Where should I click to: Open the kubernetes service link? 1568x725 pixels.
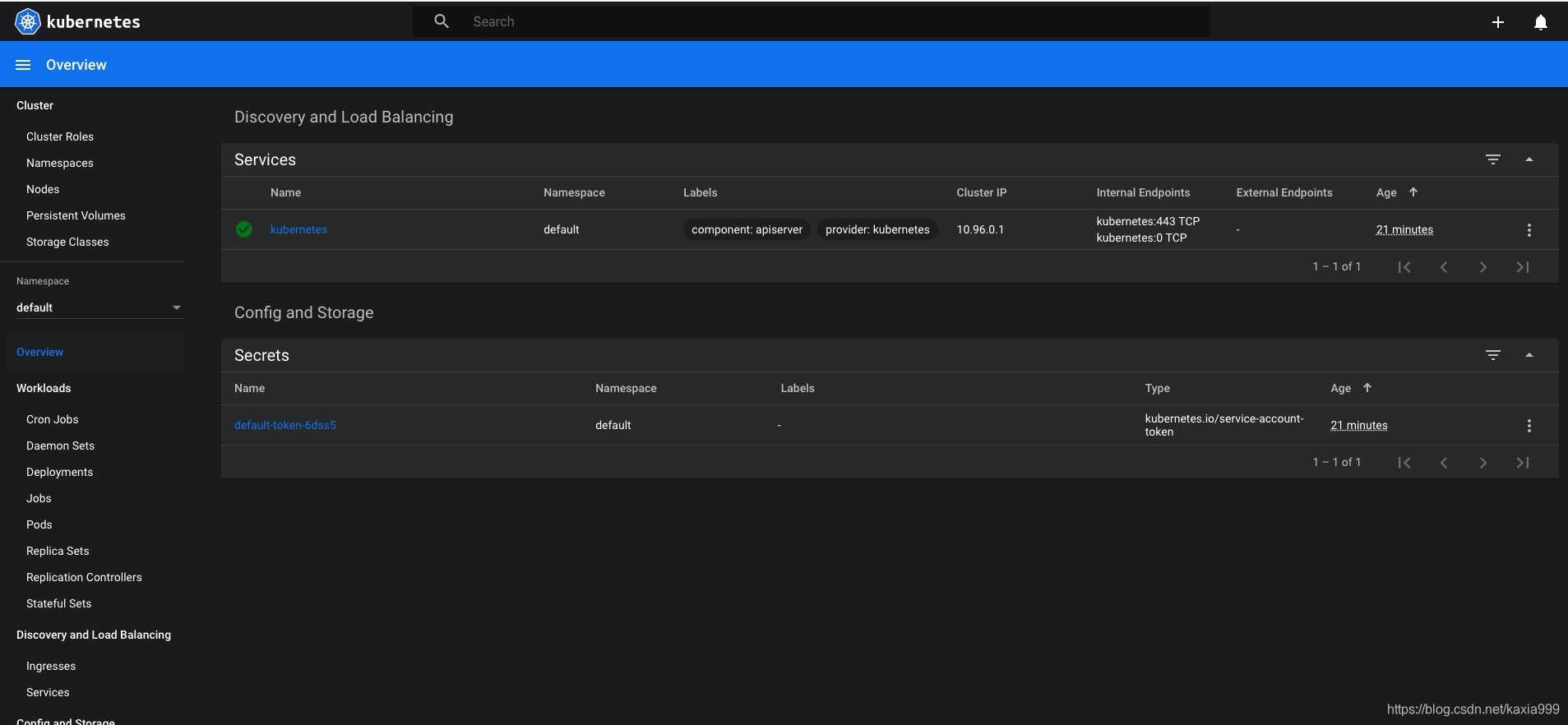(298, 229)
